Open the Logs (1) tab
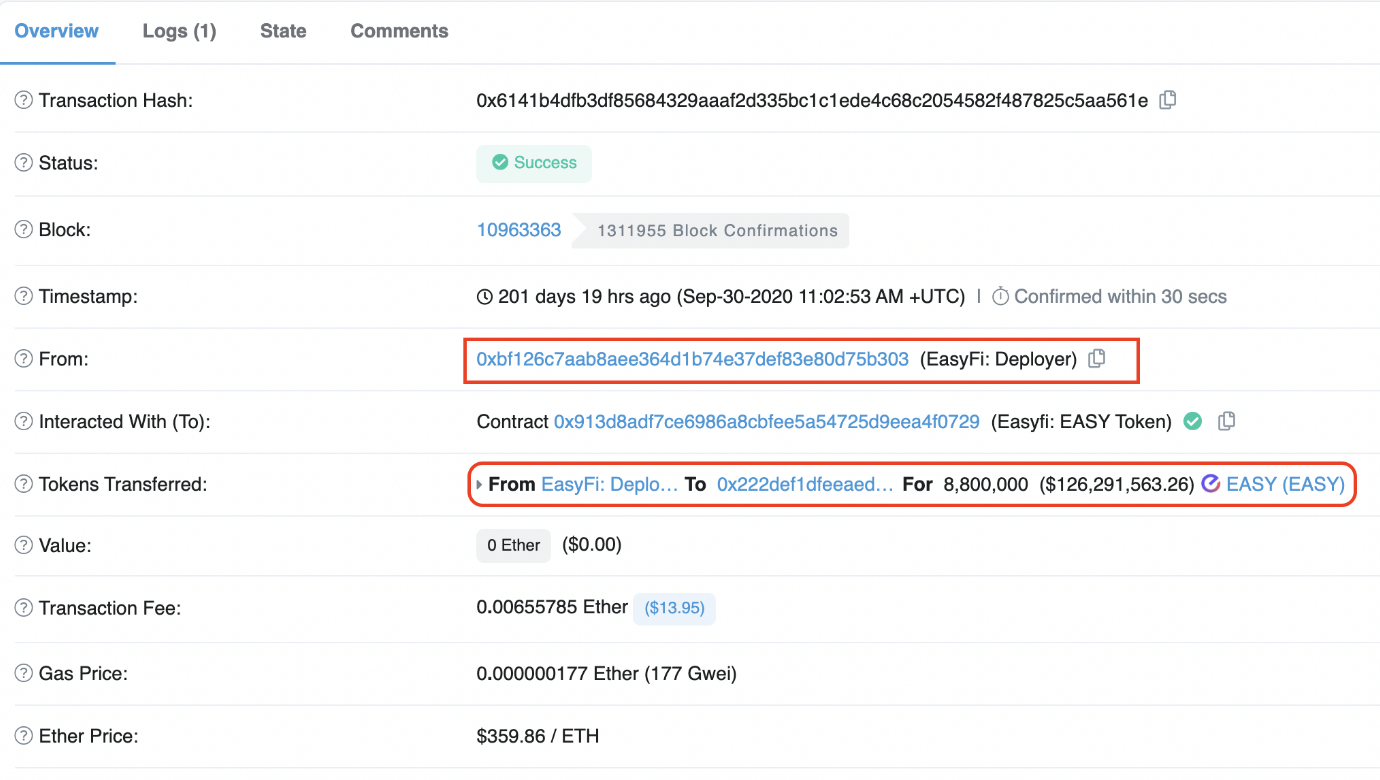This screenshot has width=1380, height=780. click(x=179, y=31)
